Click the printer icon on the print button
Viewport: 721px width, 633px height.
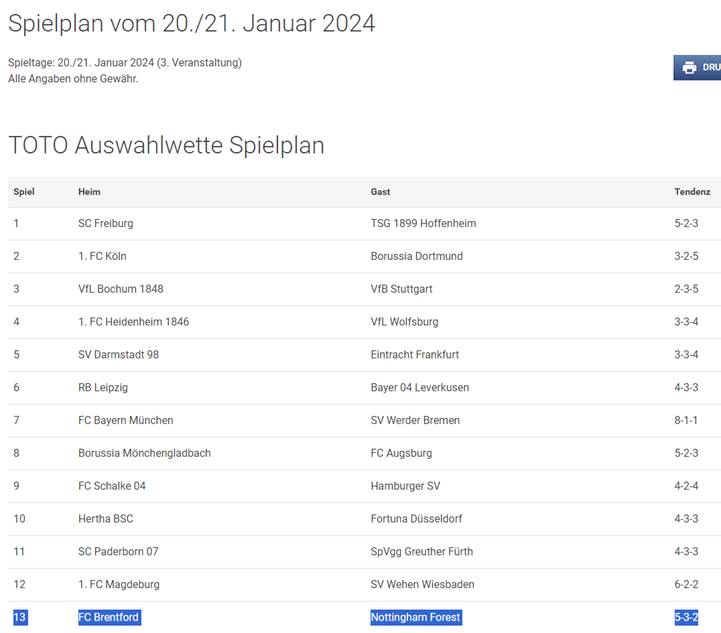689,68
